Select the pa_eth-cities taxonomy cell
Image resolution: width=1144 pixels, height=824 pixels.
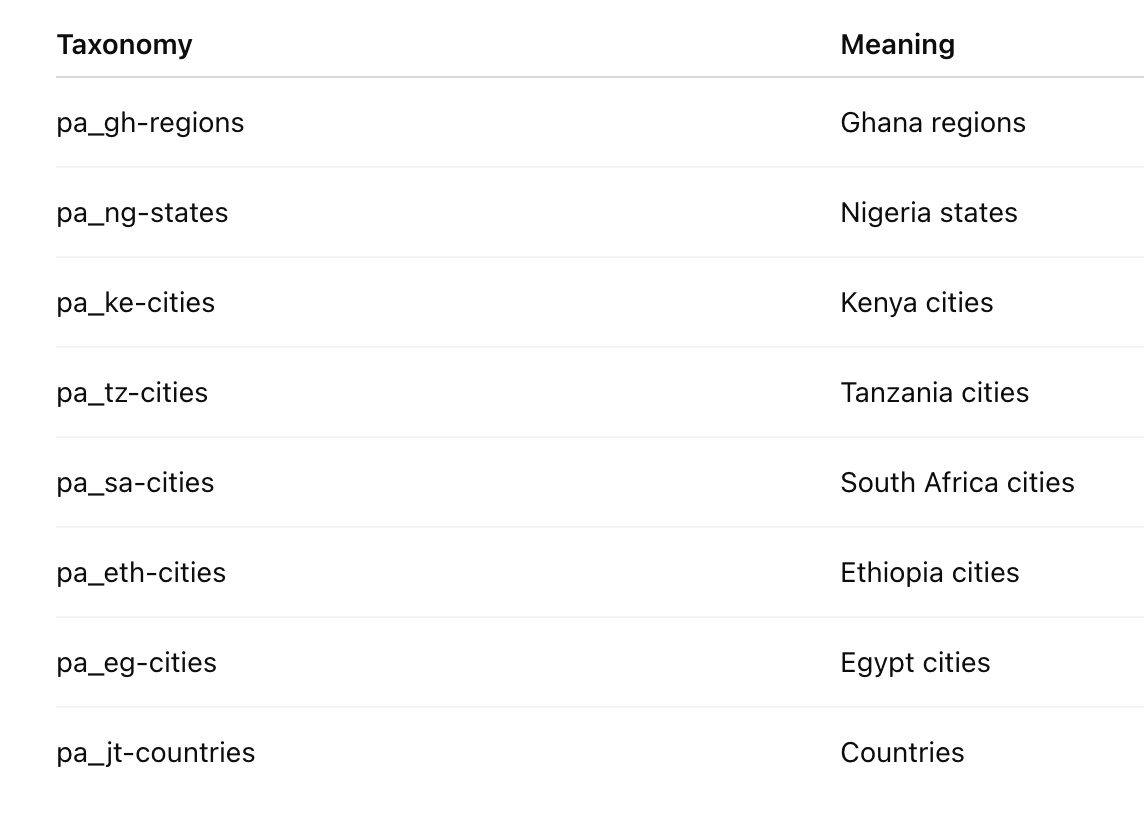click(x=141, y=573)
